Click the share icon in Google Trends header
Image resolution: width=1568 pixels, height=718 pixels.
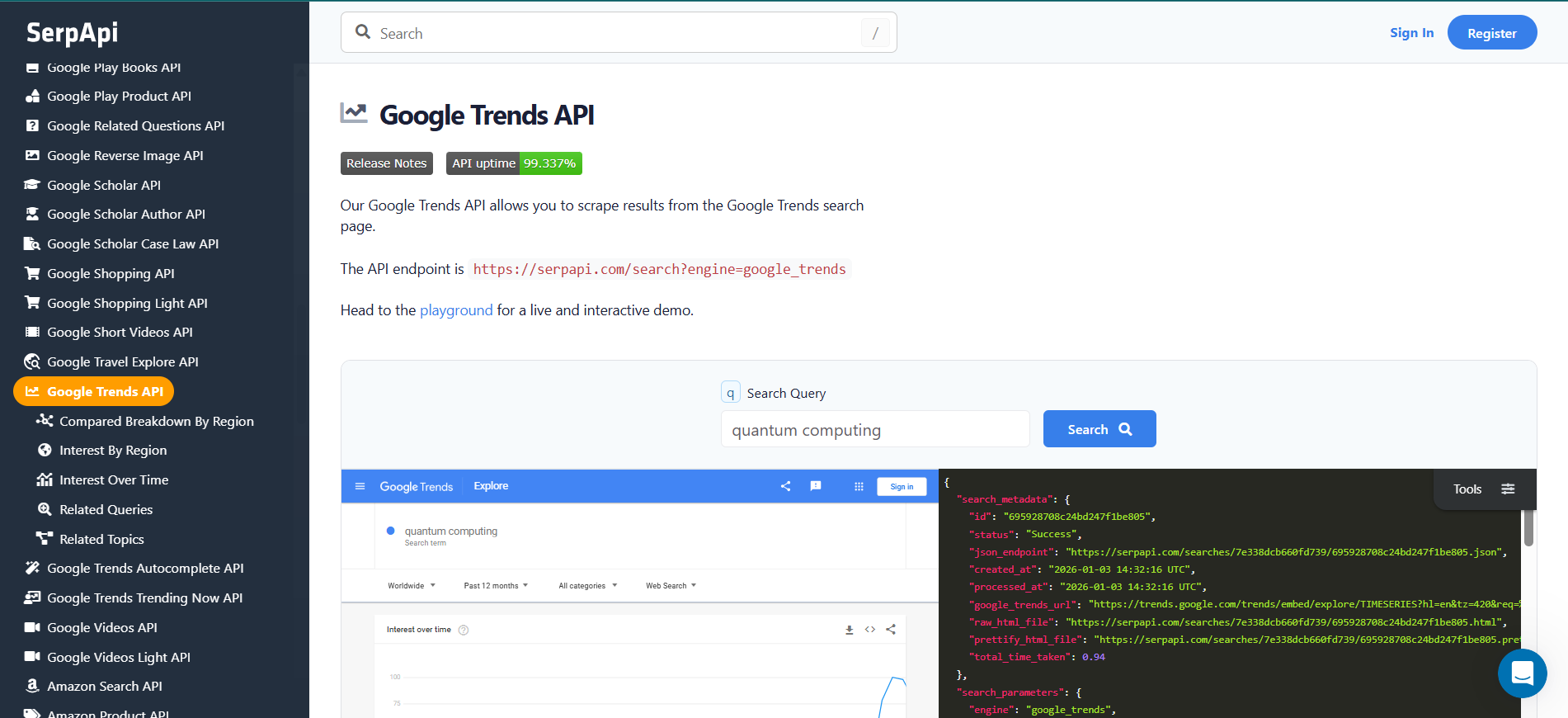tap(785, 486)
